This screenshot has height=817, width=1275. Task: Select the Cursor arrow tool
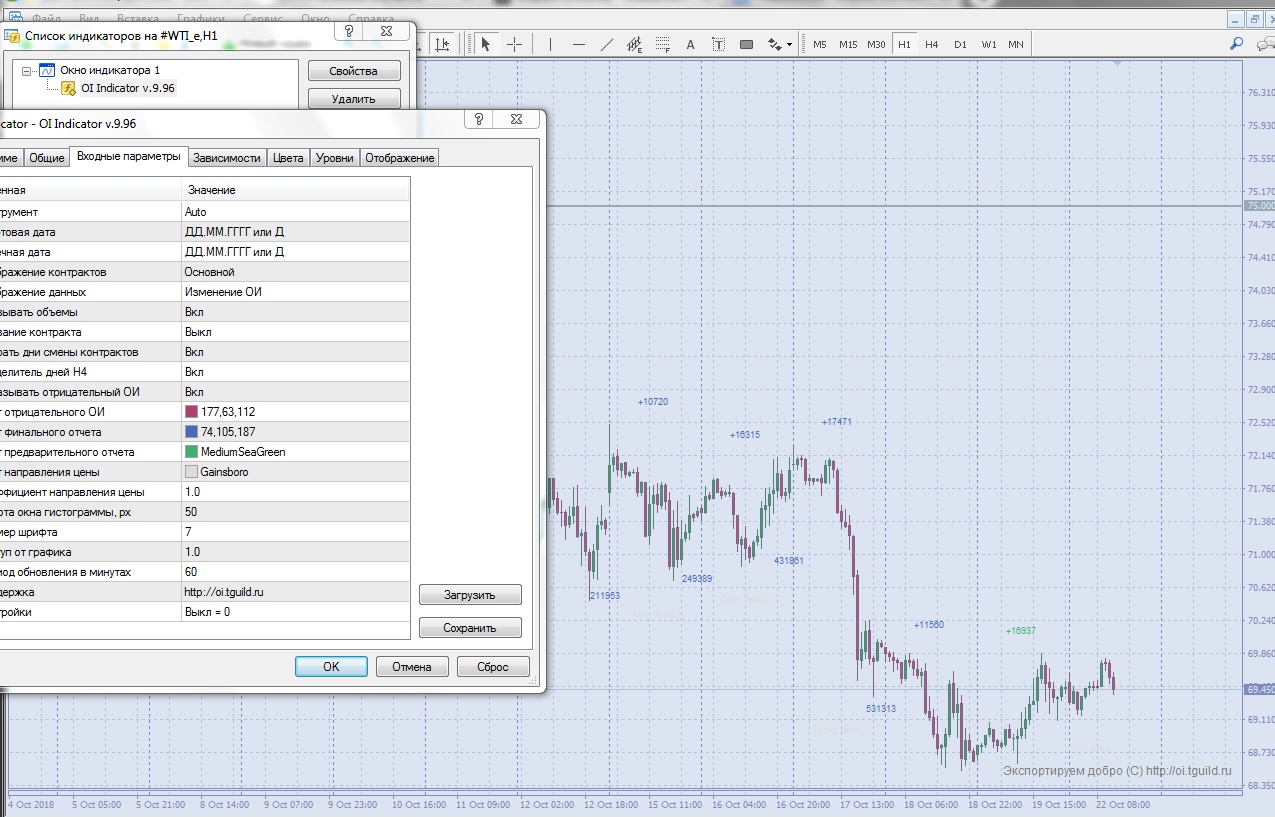click(486, 44)
